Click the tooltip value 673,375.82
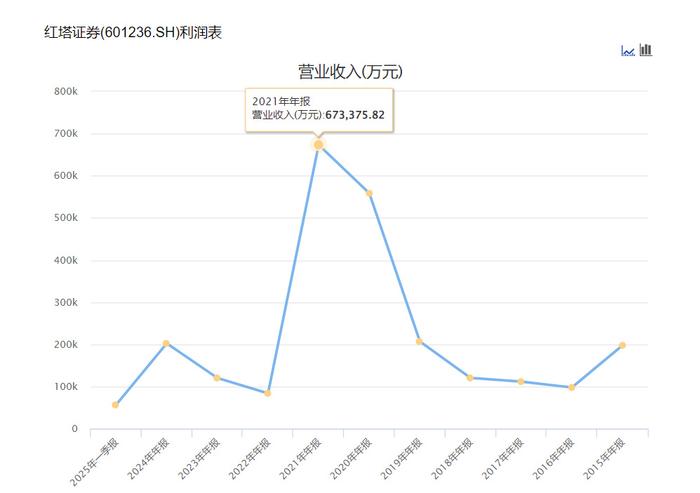This screenshot has width=700, height=493. pyautogui.click(x=355, y=115)
